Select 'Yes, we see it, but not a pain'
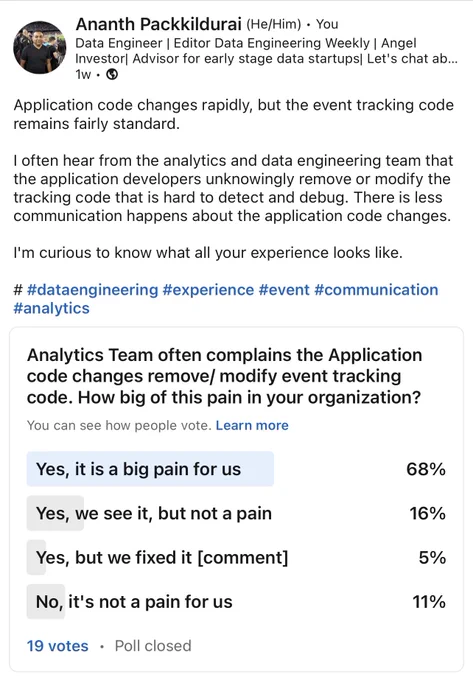Viewport: 473px width, 680px height. click(x=236, y=513)
